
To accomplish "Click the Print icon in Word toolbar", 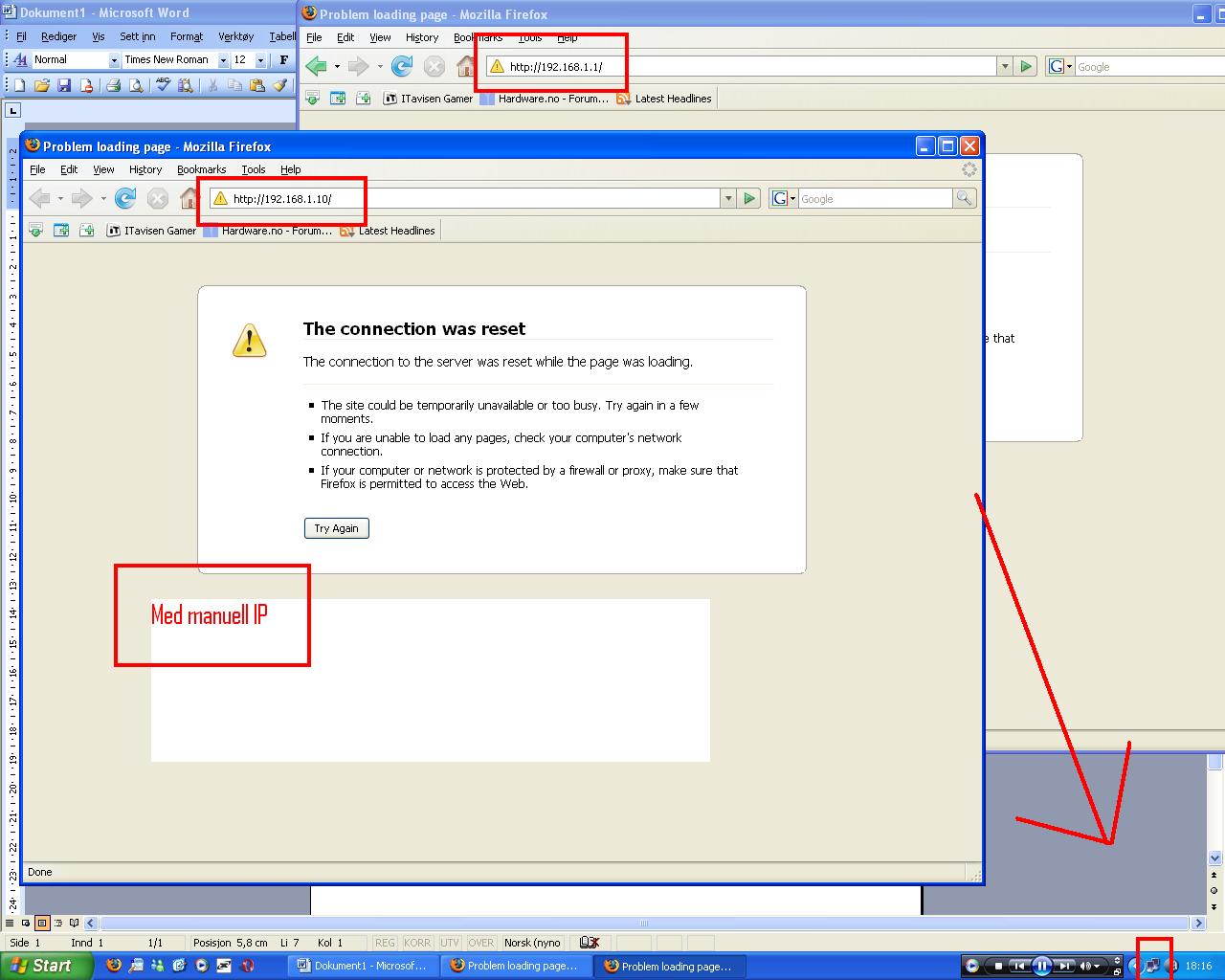I will point(113,85).
